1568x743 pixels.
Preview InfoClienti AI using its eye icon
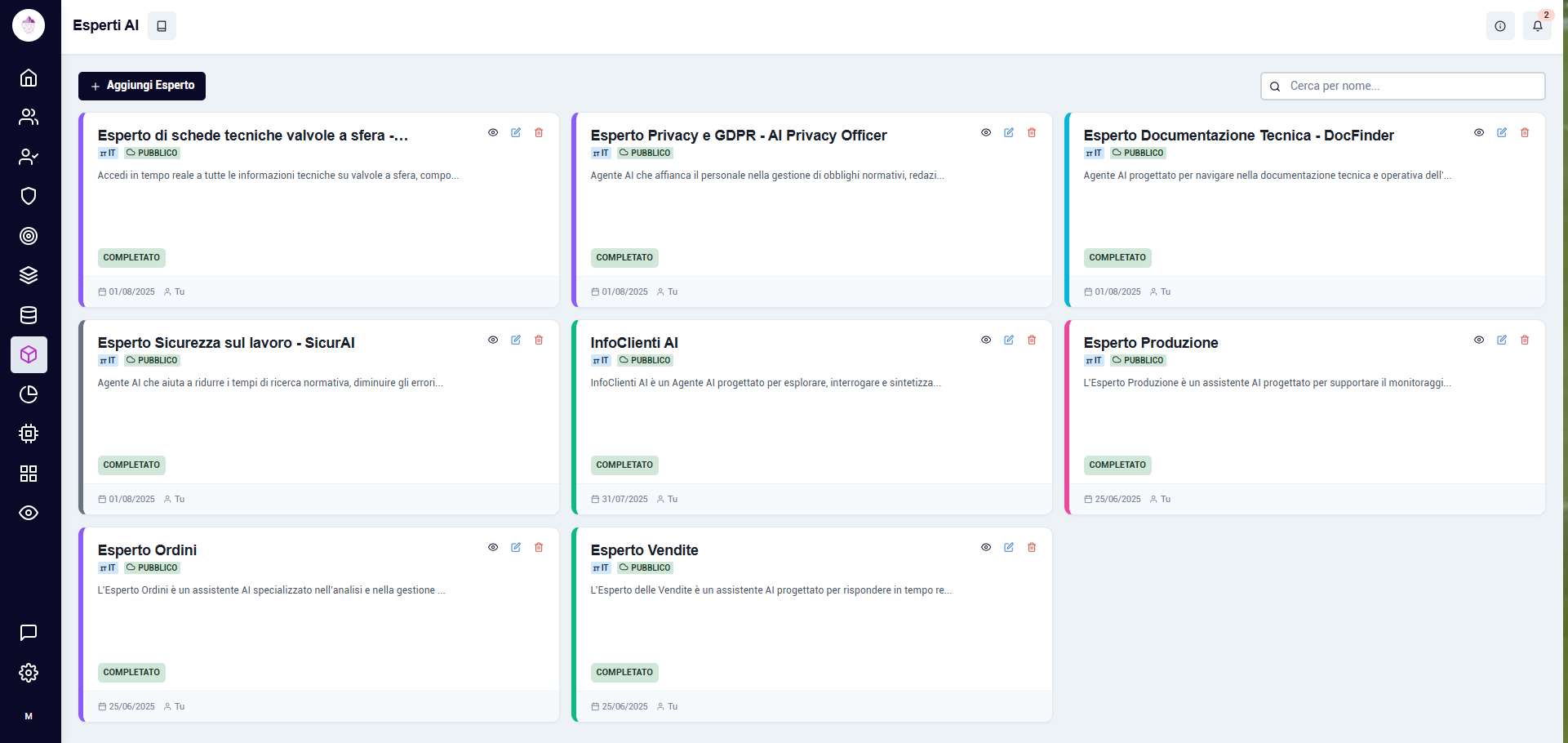[x=986, y=340]
